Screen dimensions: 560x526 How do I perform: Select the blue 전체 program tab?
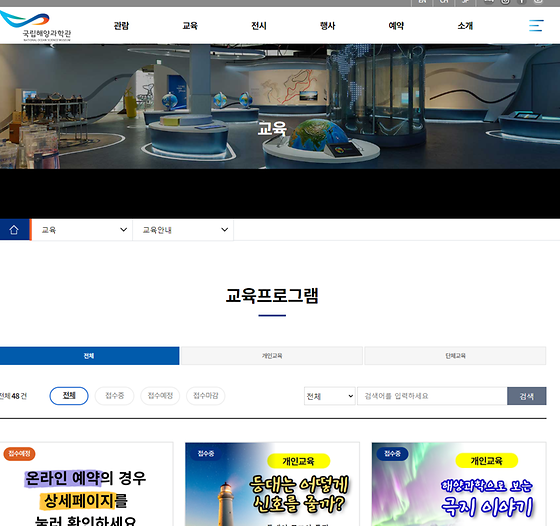point(89,356)
